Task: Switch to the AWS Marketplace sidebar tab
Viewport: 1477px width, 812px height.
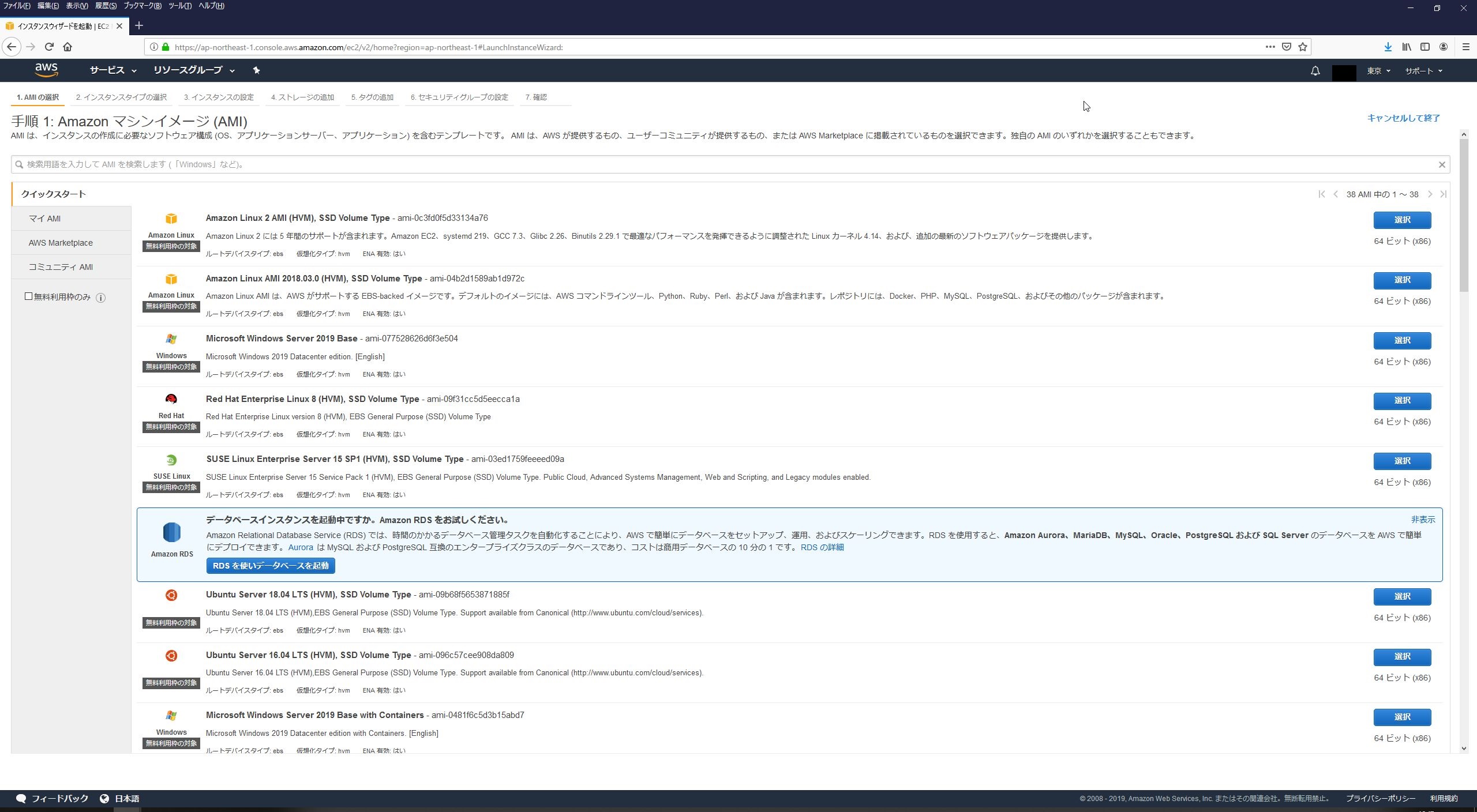Action: pos(60,242)
